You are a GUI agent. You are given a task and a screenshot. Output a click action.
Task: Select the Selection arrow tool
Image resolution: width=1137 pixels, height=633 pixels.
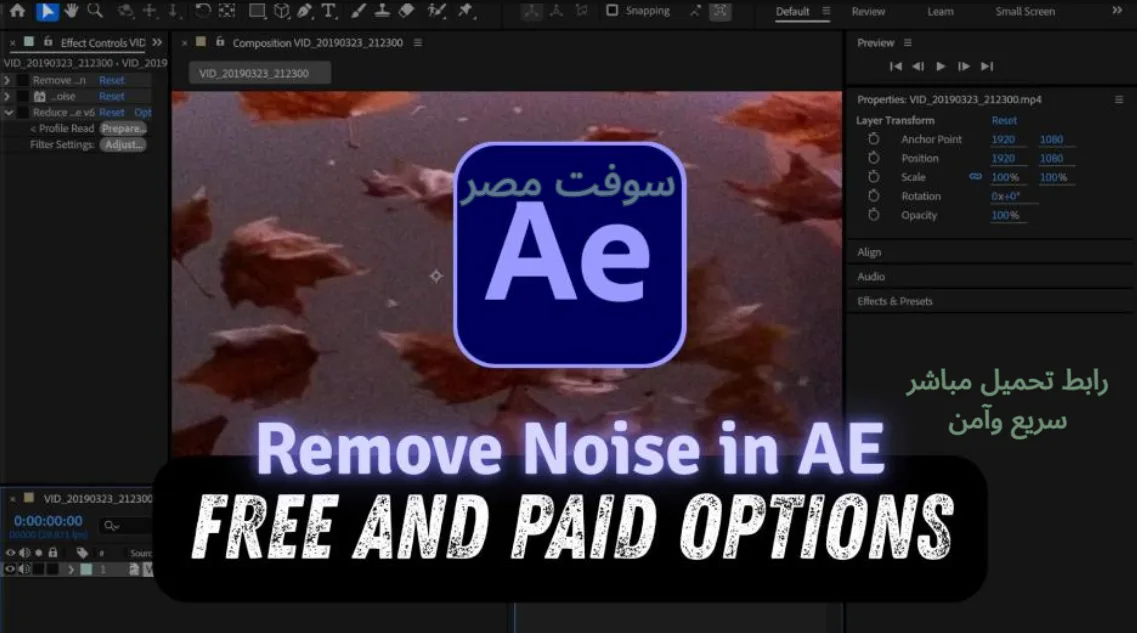[47, 11]
